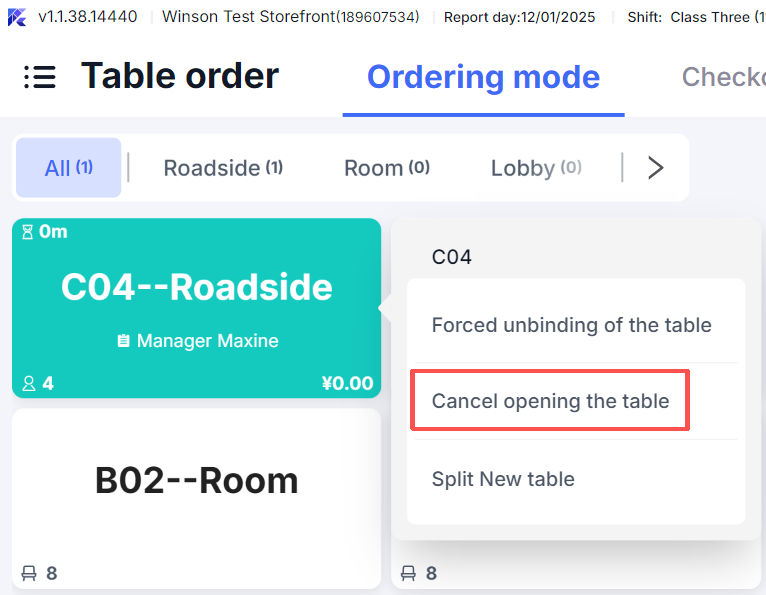
Task: Filter tables by Lobby area
Action: point(535,168)
